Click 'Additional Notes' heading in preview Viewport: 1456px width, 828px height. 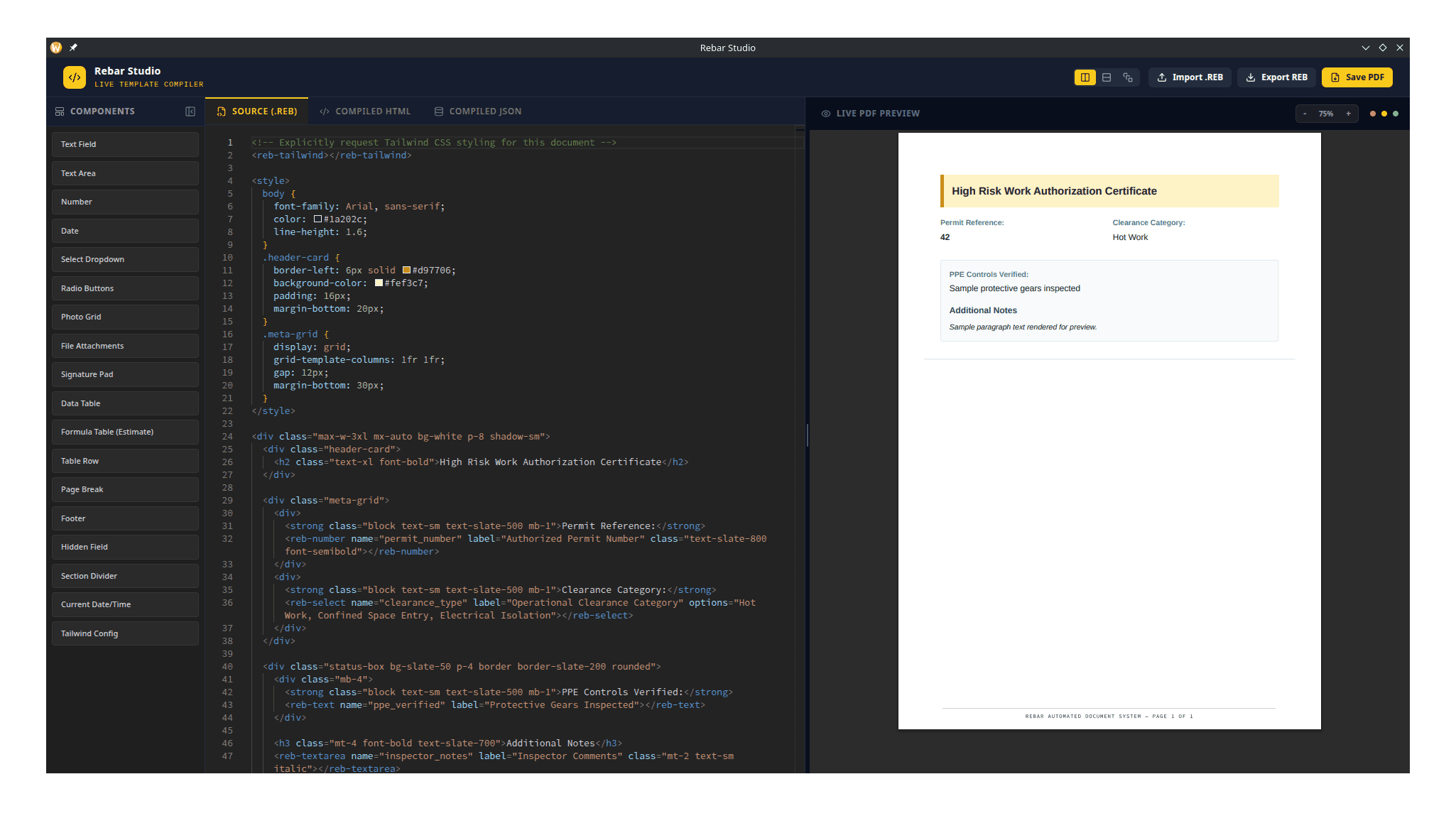tap(983, 310)
